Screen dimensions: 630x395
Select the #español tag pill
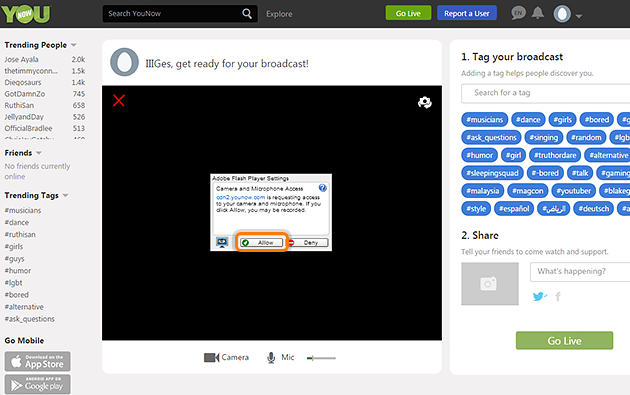point(514,209)
